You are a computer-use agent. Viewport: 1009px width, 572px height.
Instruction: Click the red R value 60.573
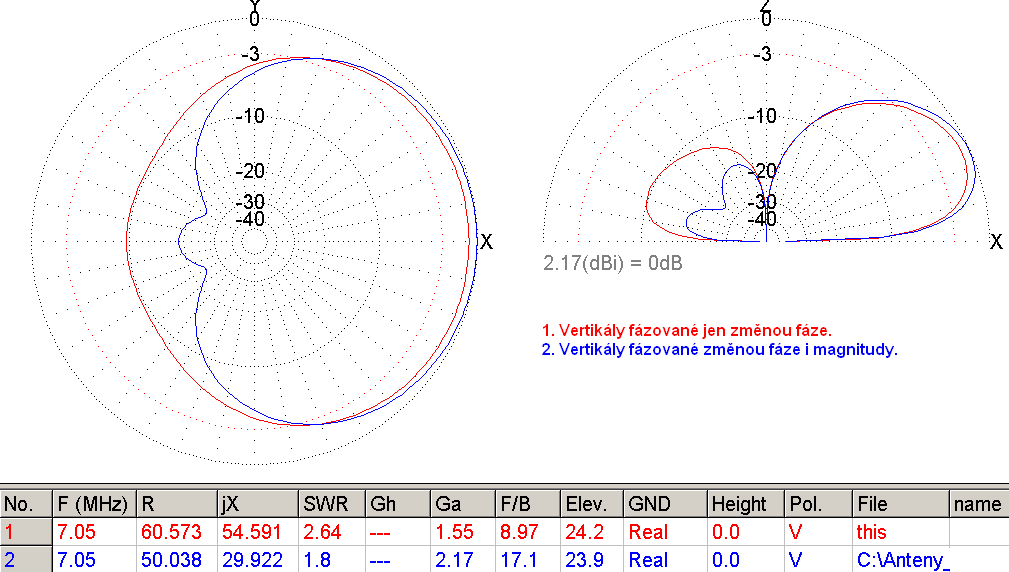(180, 532)
